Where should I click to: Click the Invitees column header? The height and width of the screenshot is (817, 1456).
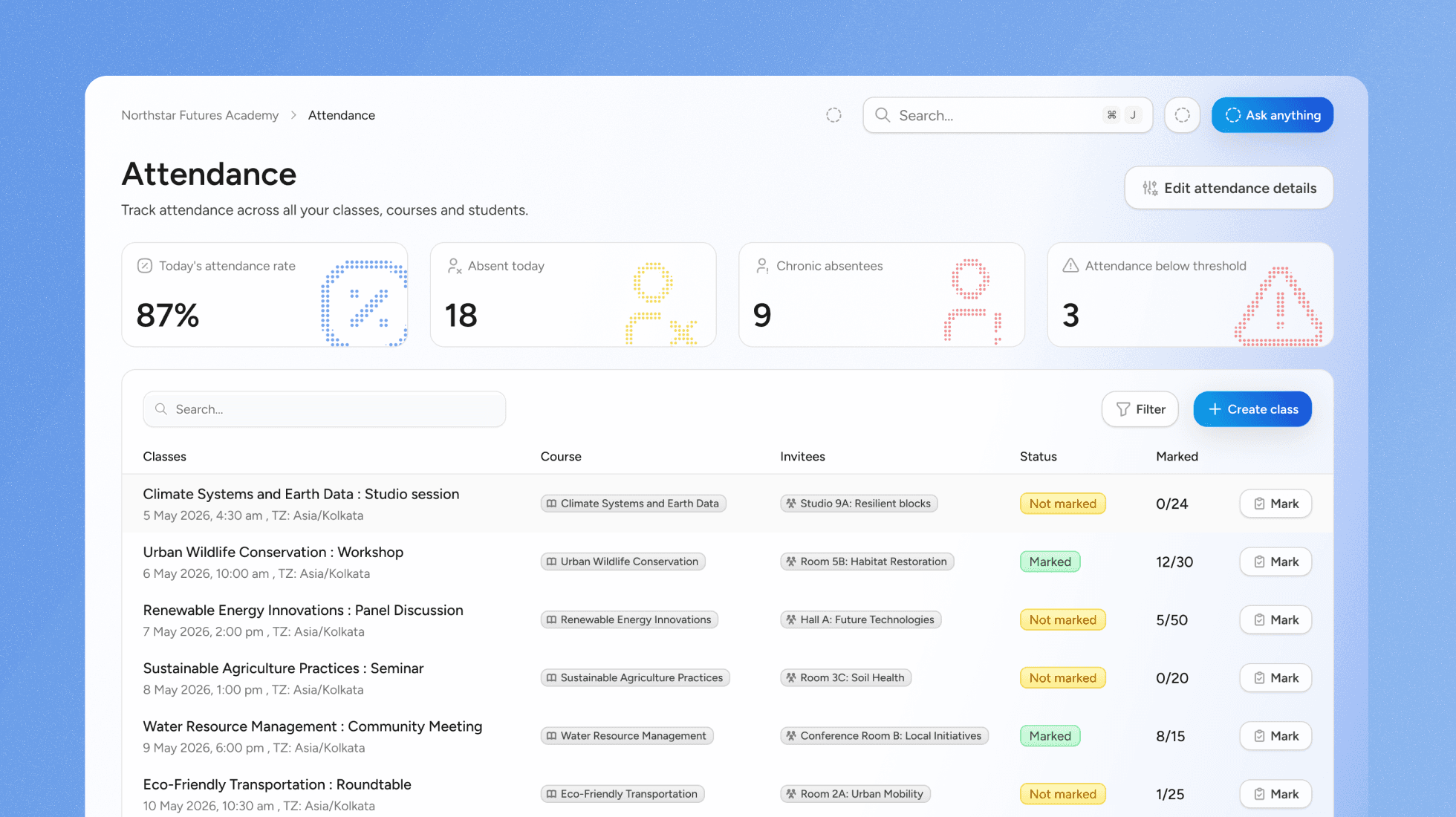pos(802,457)
